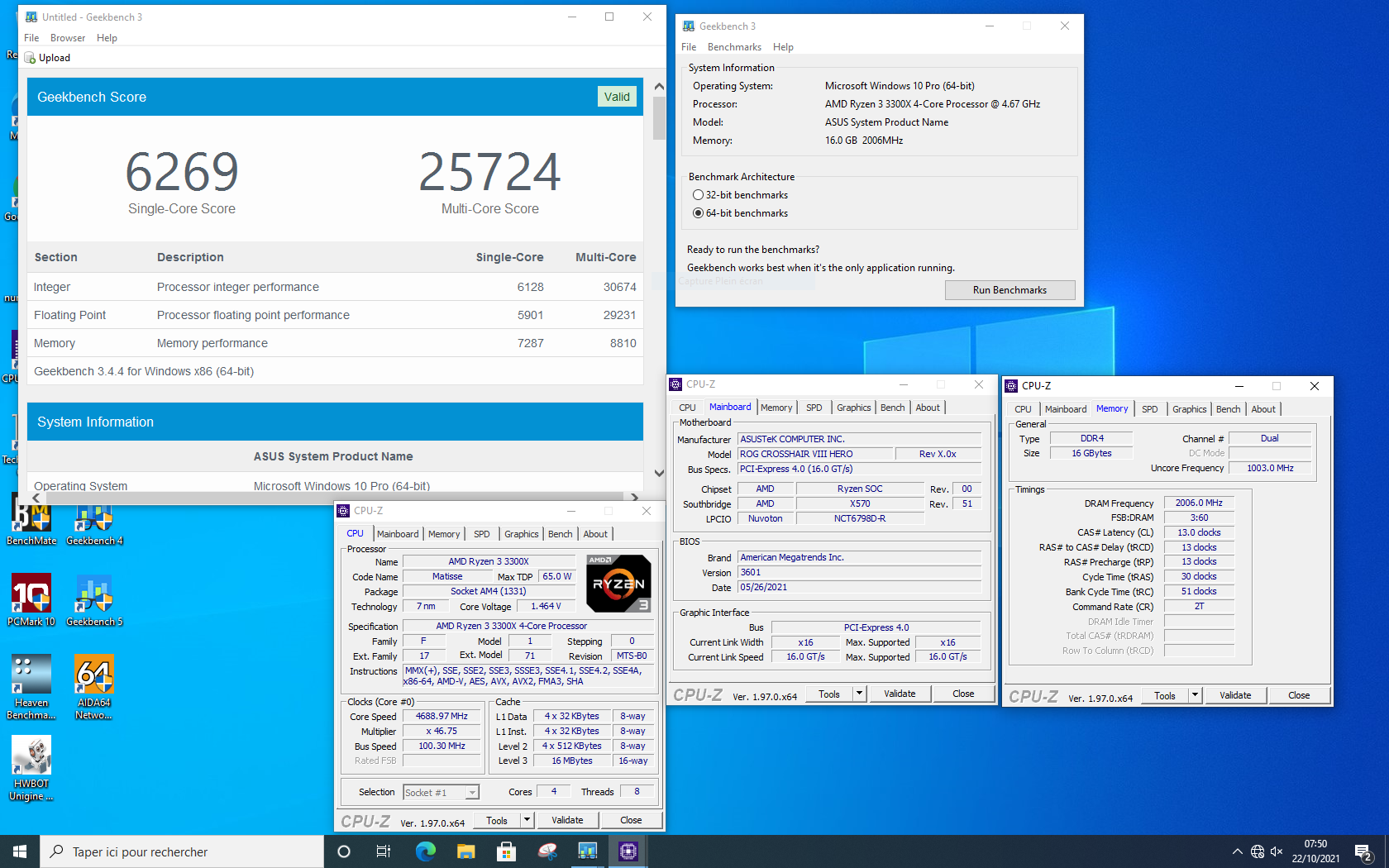Screen dimensions: 1389x868
Task: Select 64-bit benchmarks radio button
Action: [698, 213]
